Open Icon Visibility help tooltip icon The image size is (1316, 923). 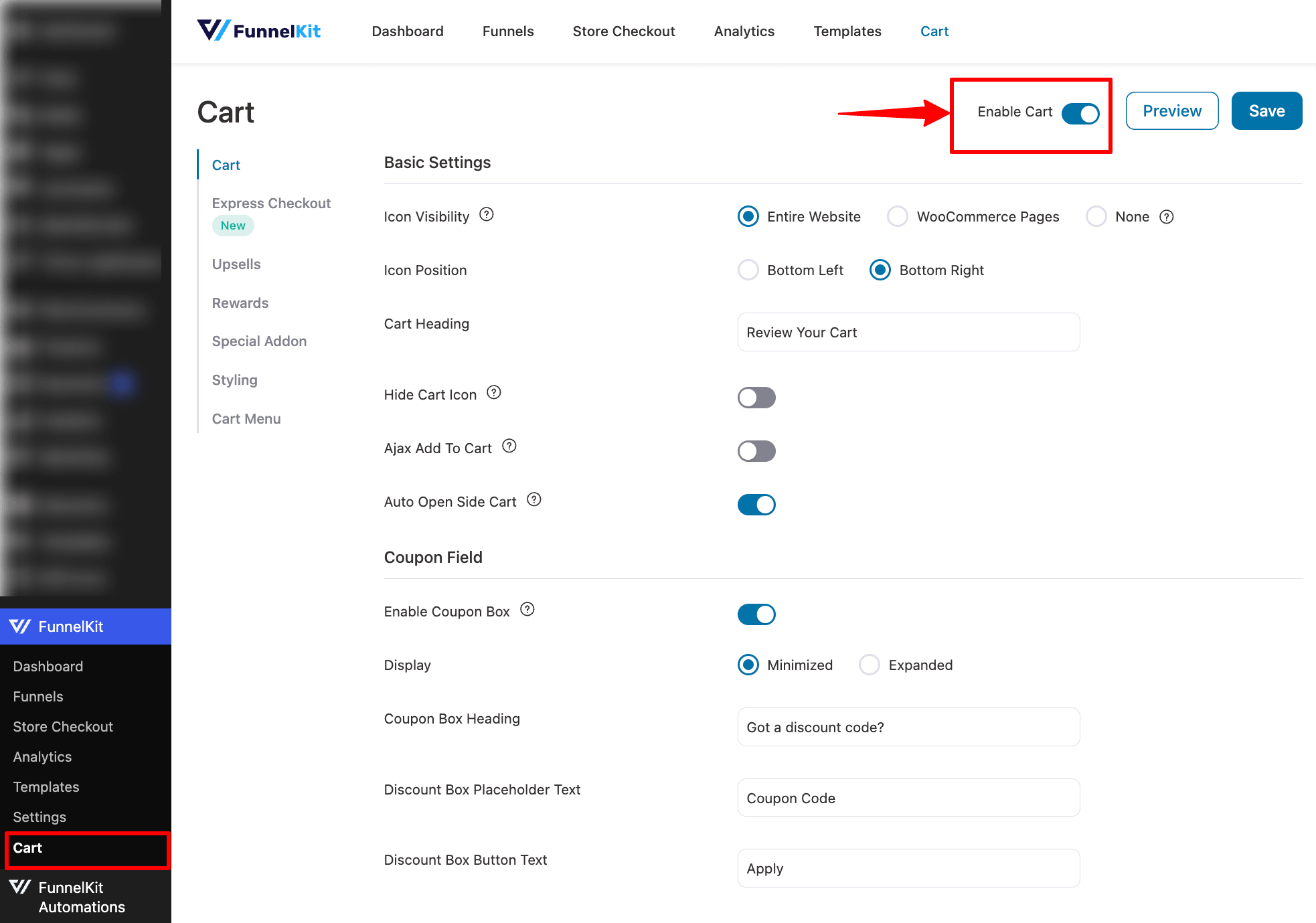[487, 215]
